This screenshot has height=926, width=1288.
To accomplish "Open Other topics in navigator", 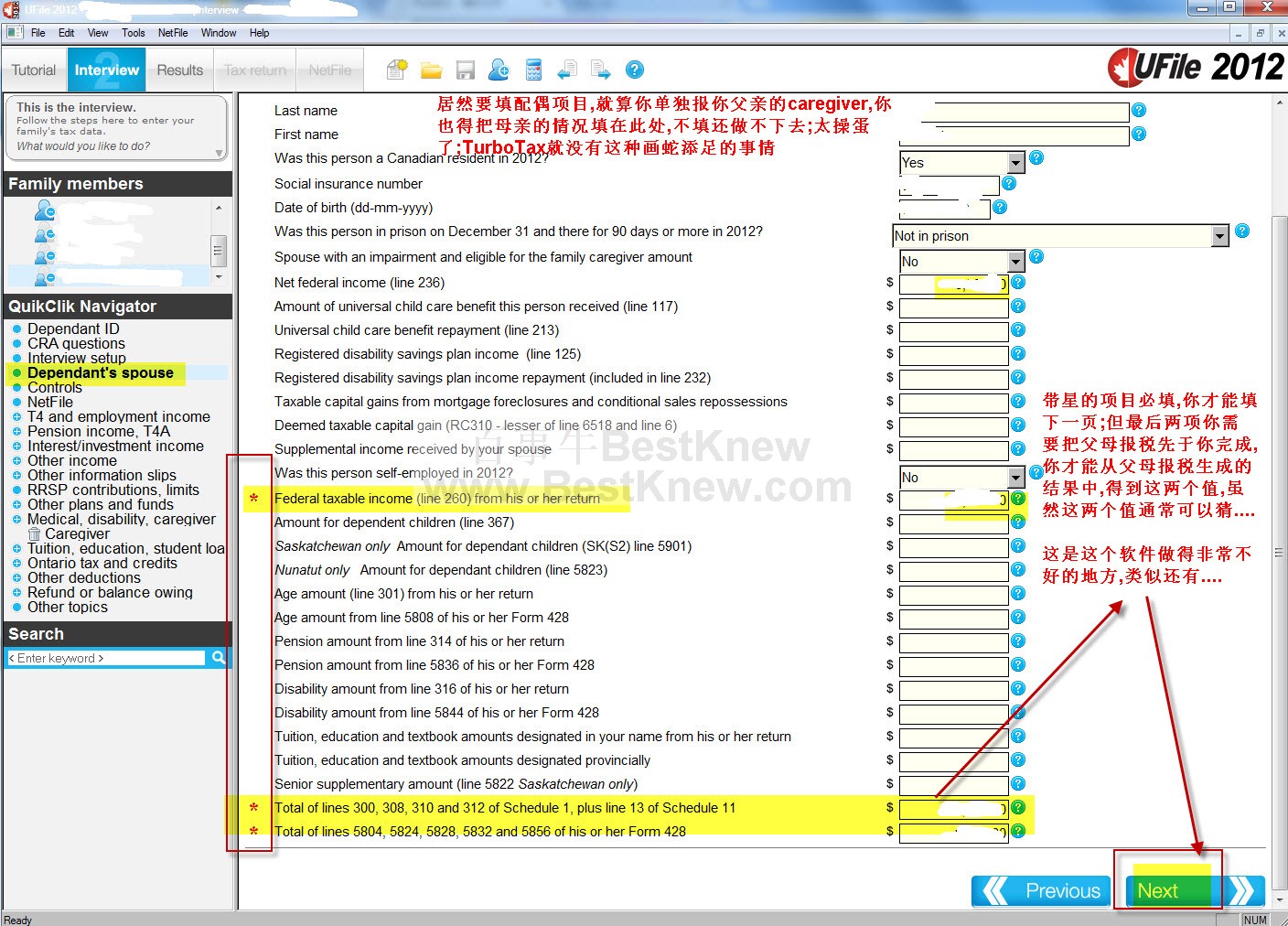I will point(68,608).
